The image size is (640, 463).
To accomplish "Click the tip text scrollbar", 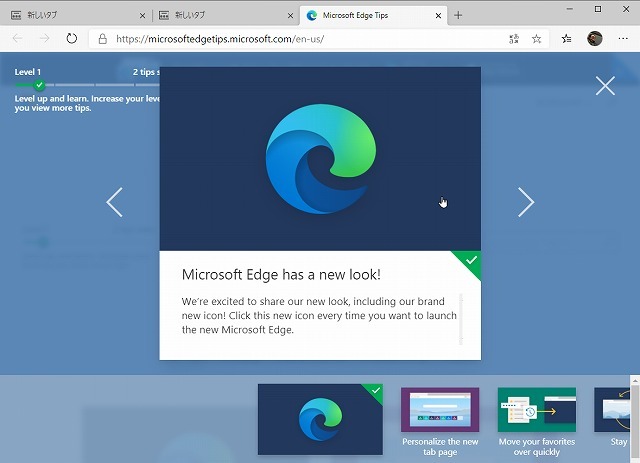I will [x=461, y=319].
